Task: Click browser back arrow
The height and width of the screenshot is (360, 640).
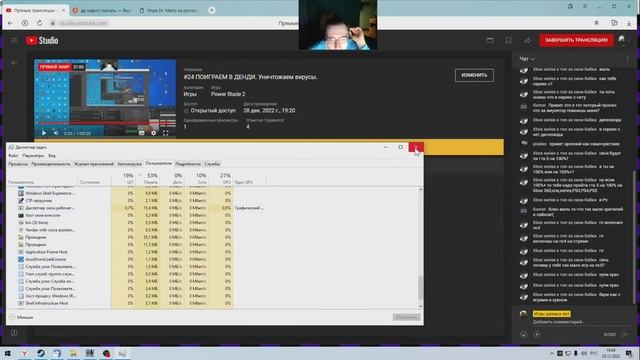Action: [x=11, y=23]
